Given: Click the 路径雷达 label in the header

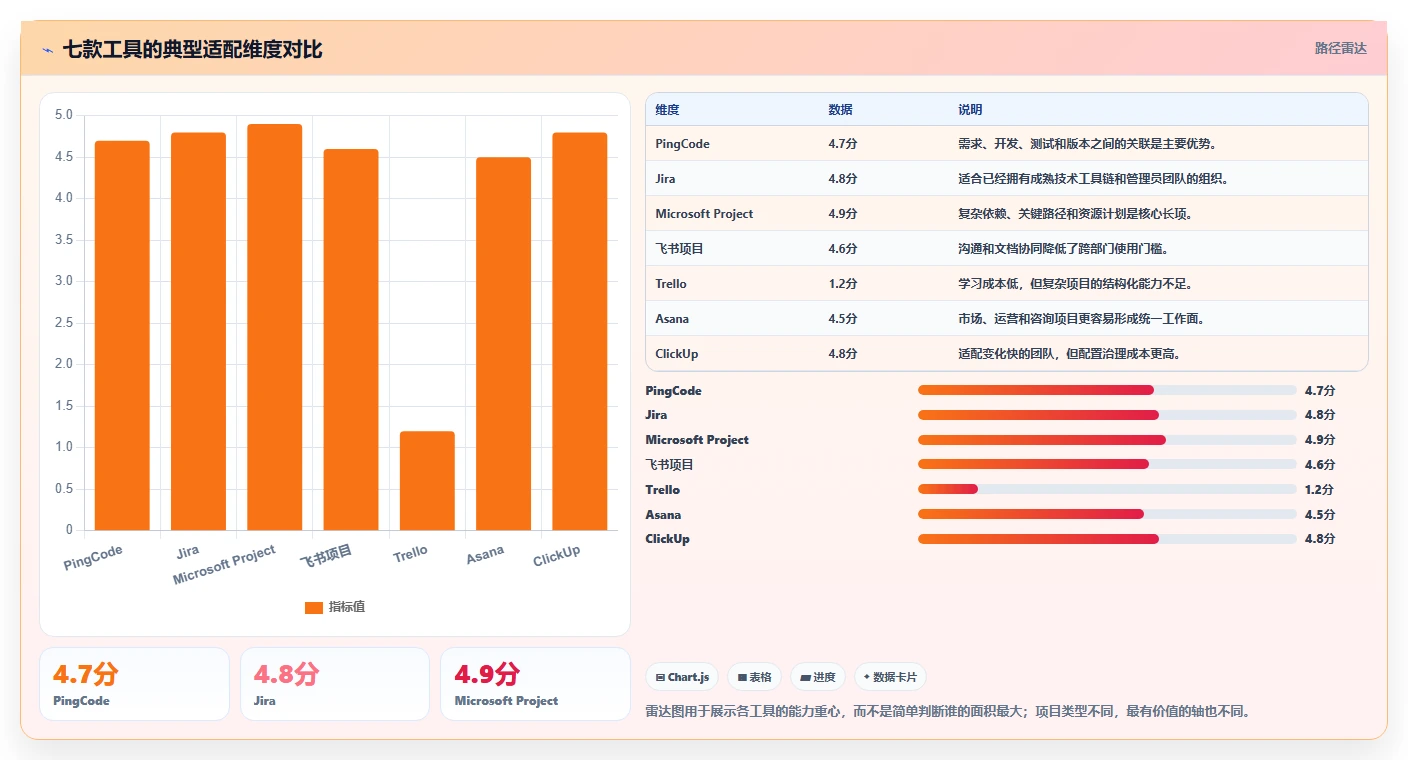Looking at the screenshot, I should coord(1340,48).
